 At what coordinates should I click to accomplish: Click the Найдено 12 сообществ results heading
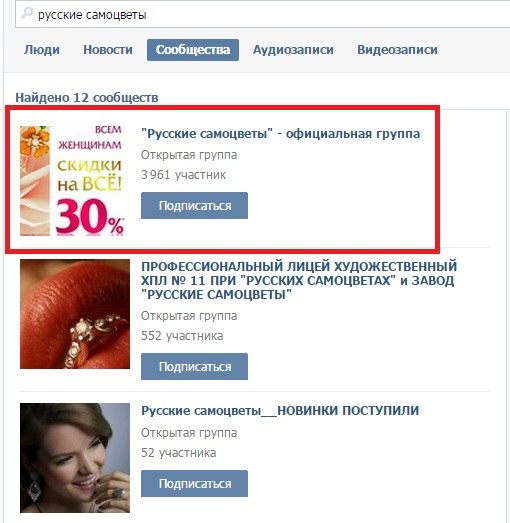coord(87,98)
